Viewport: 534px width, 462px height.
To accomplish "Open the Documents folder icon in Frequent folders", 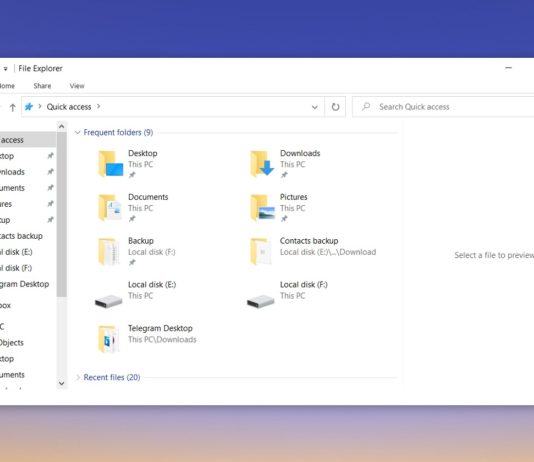I will [110, 207].
